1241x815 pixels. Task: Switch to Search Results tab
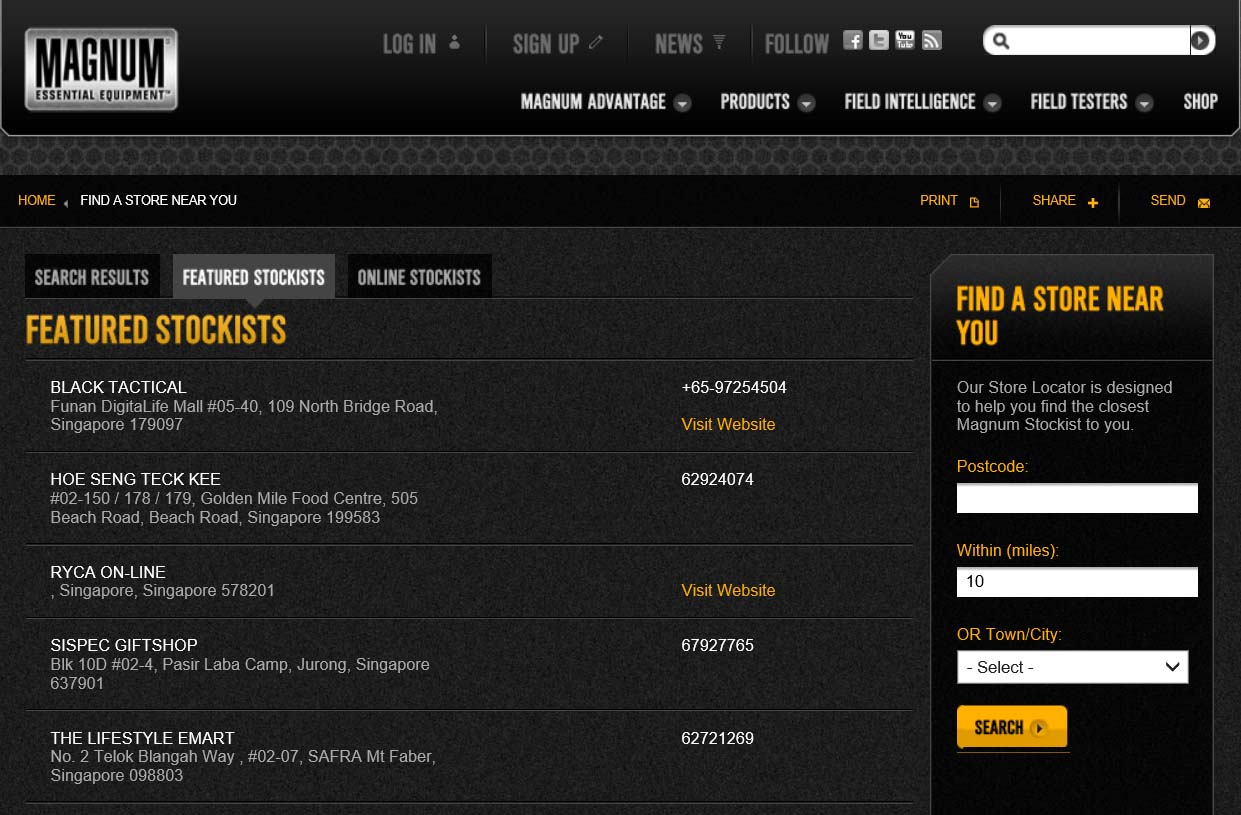click(x=92, y=277)
